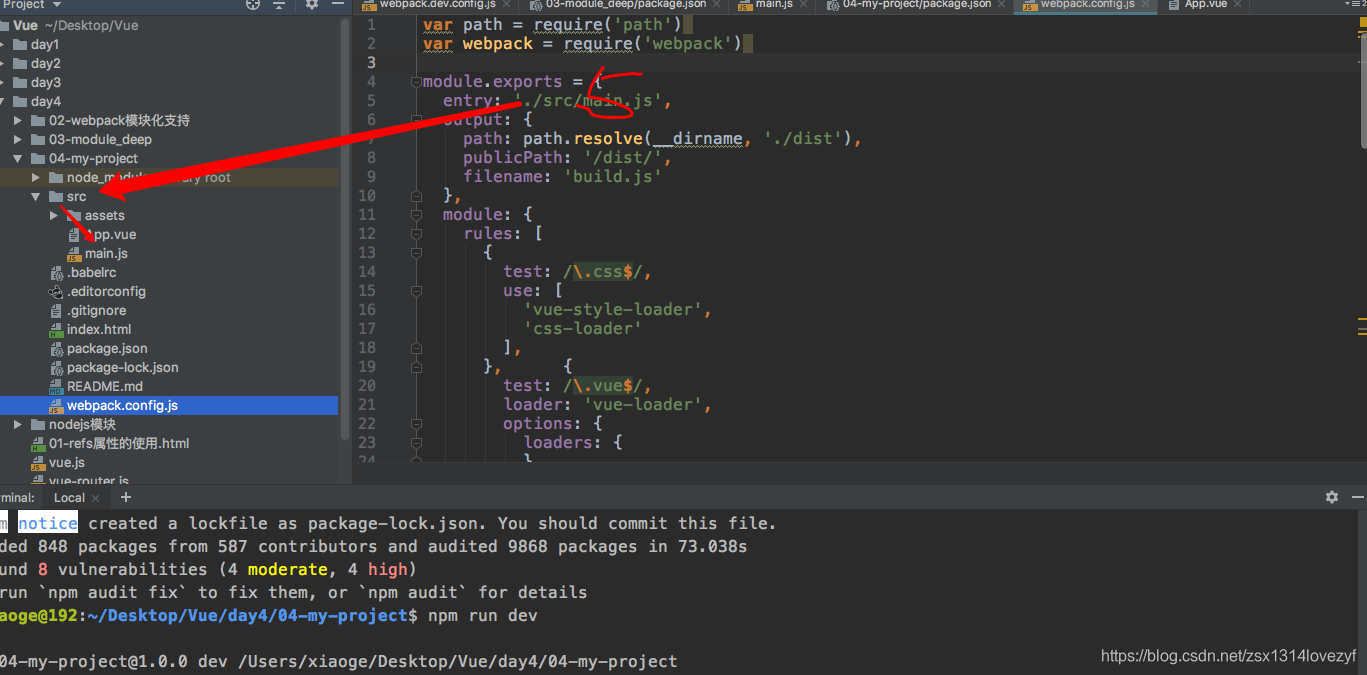The height and width of the screenshot is (675, 1367).
Task: Close the Local terminal tab
Action: tap(97, 498)
